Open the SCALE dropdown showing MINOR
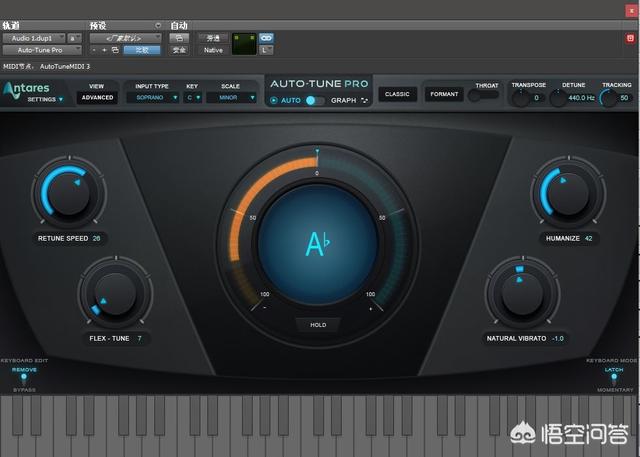 click(231, 98)
